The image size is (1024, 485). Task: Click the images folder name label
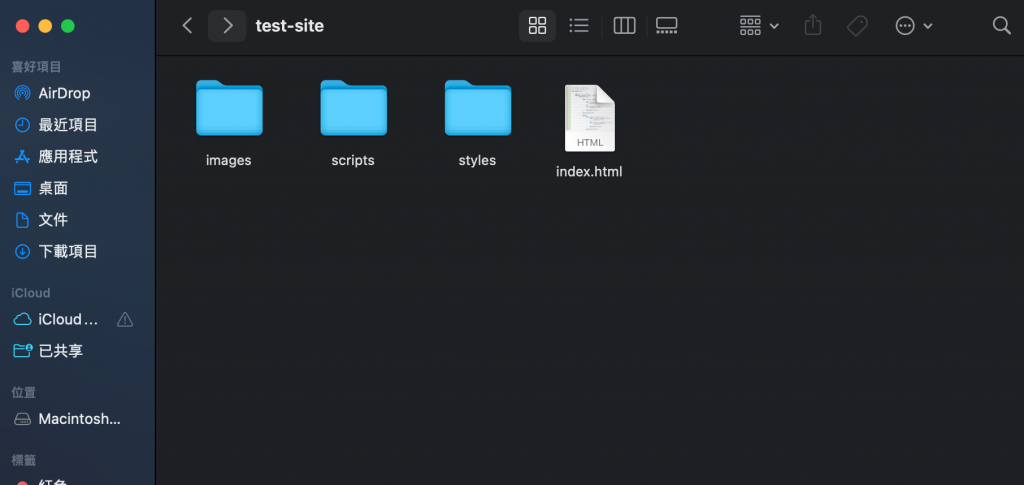(229, 161)
